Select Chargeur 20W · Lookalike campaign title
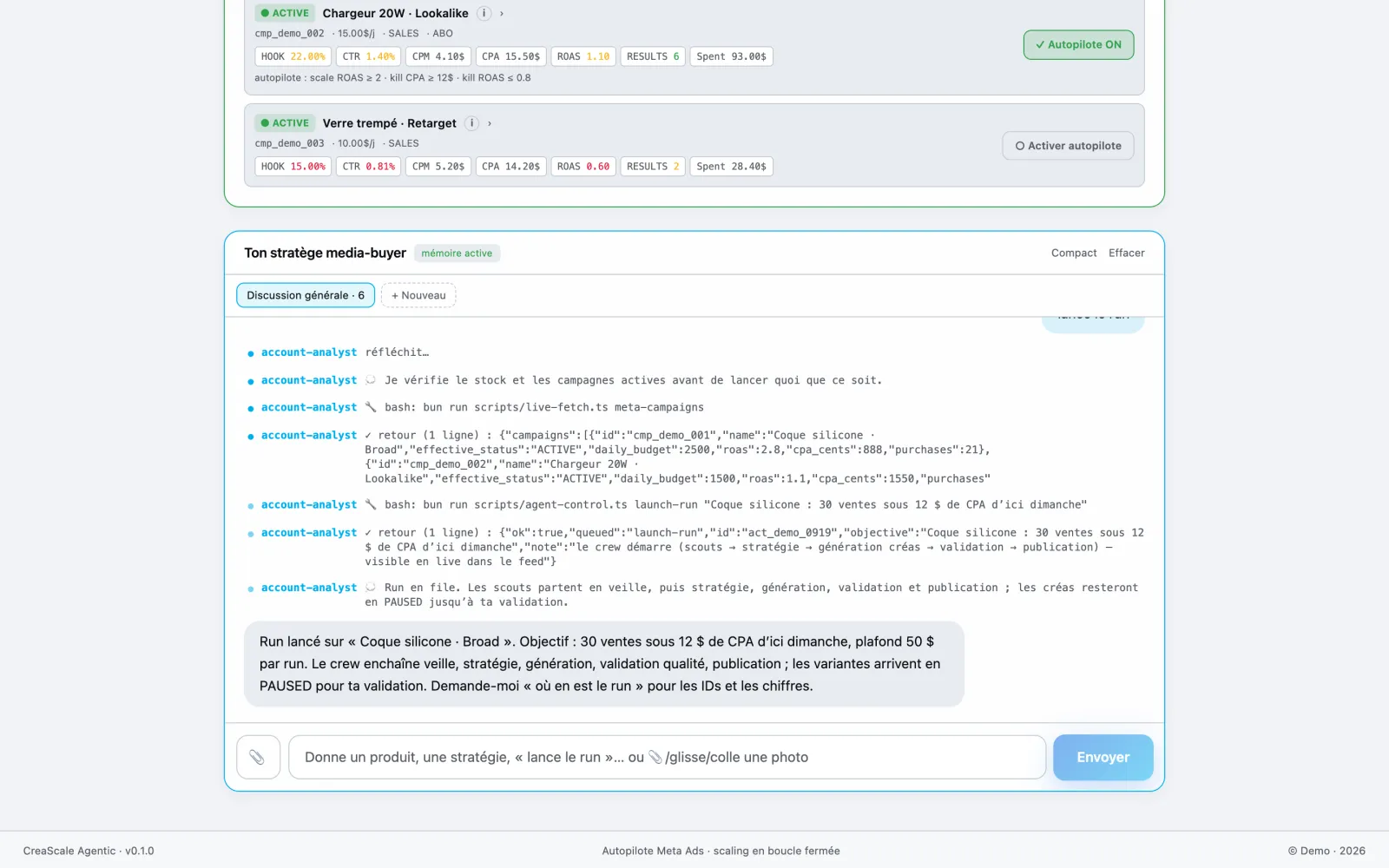The width and height of the screenshot is (1389, 868). [395, 13]
